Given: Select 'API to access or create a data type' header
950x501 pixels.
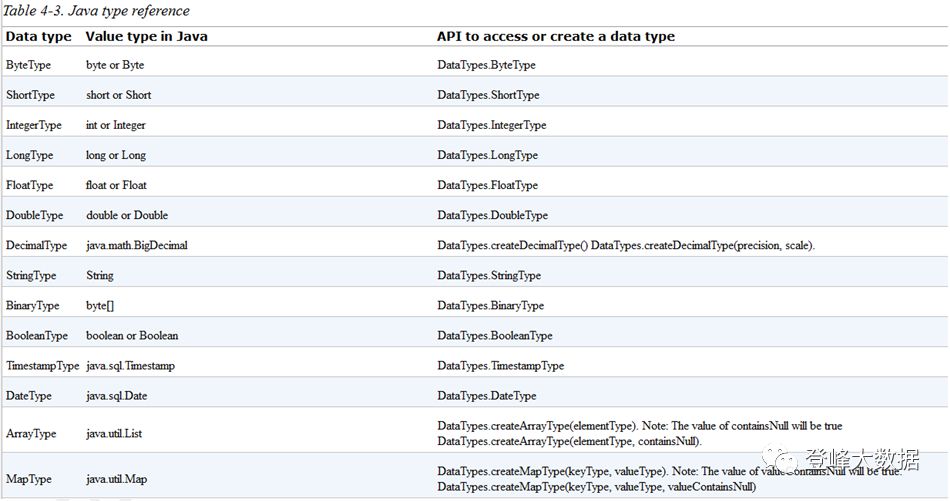Looking at the screenshot, I should tap(556, 36).
